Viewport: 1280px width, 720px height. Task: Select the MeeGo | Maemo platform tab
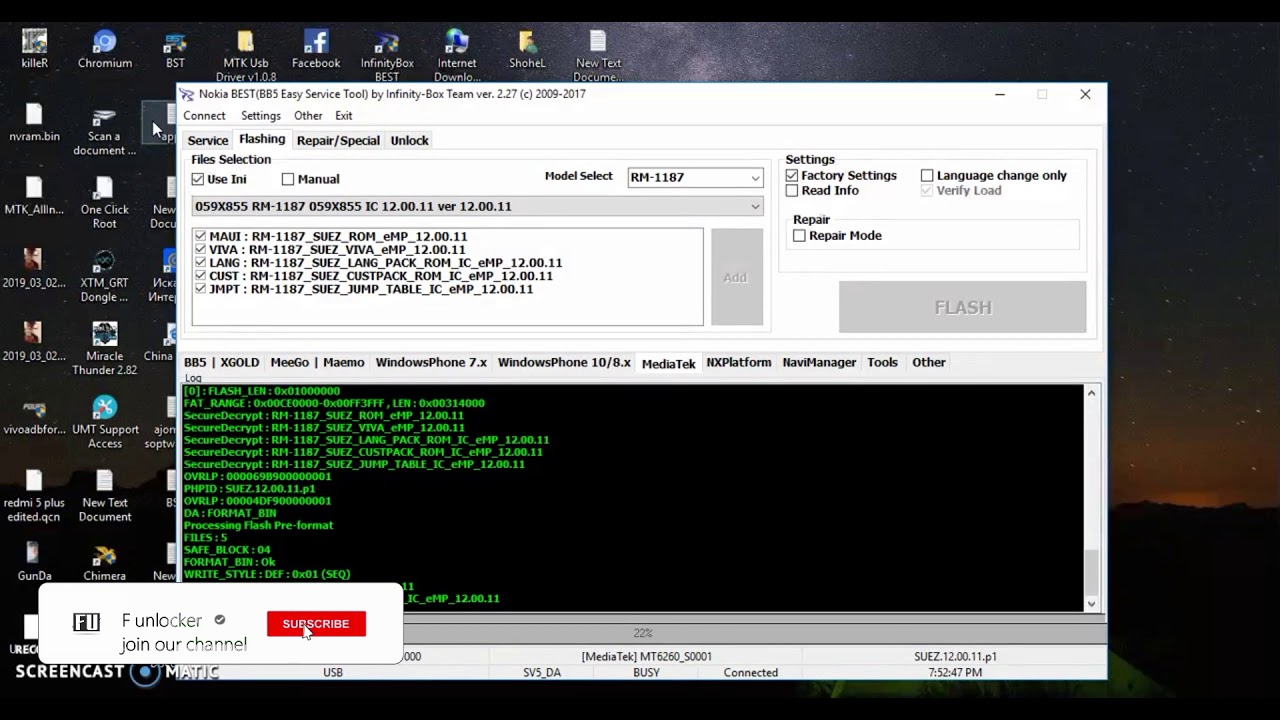point(317,362)
